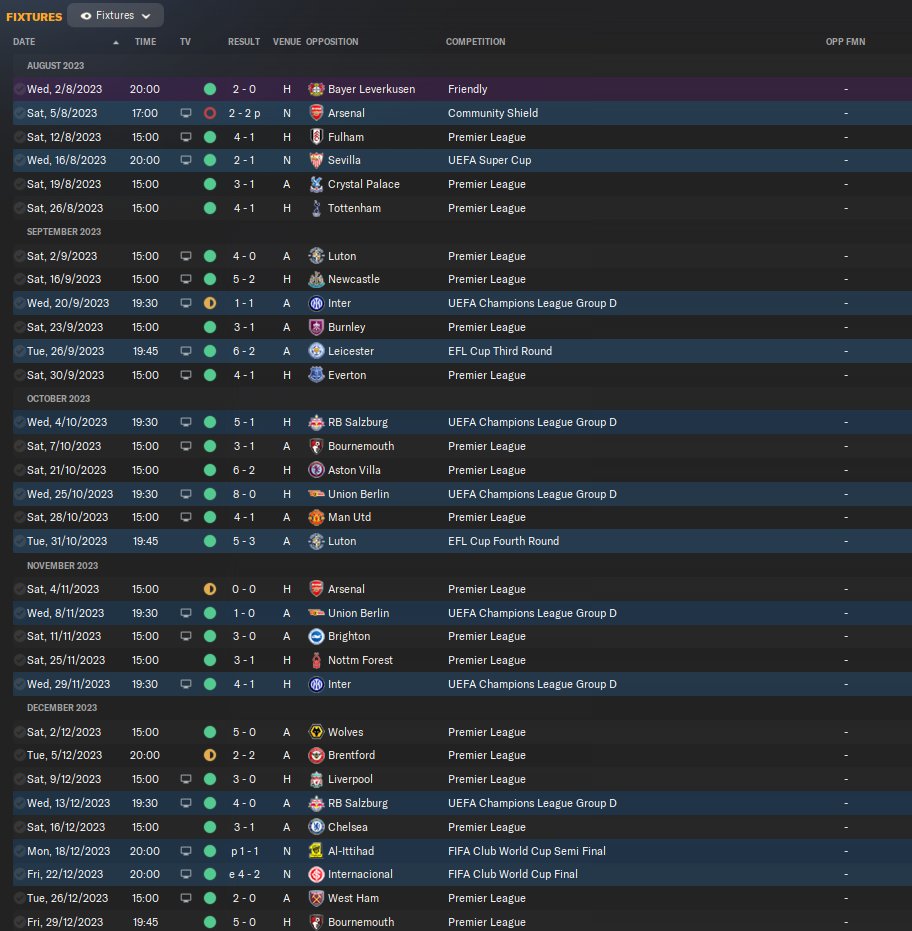Click the green win indicator for Fulham match

[210, 137]
